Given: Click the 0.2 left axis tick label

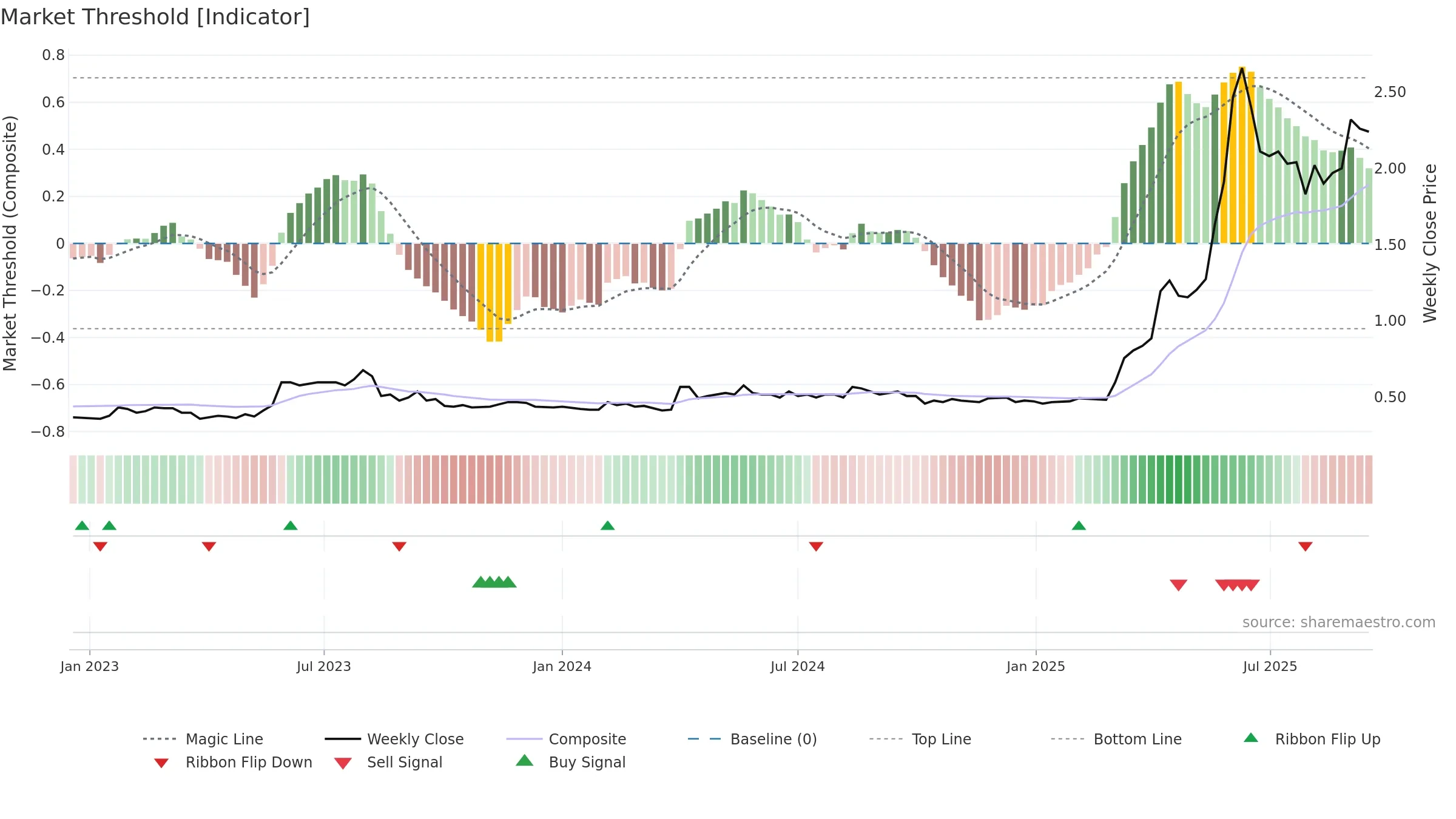Looking at the screenshot, I should click(x=53, y=197).
